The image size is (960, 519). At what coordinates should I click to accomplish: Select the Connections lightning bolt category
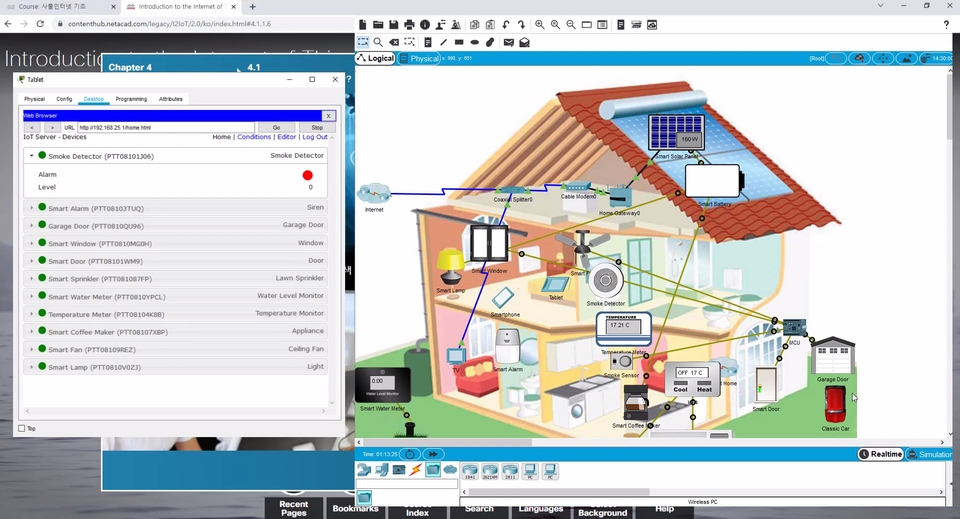click(x=416, y=470)
